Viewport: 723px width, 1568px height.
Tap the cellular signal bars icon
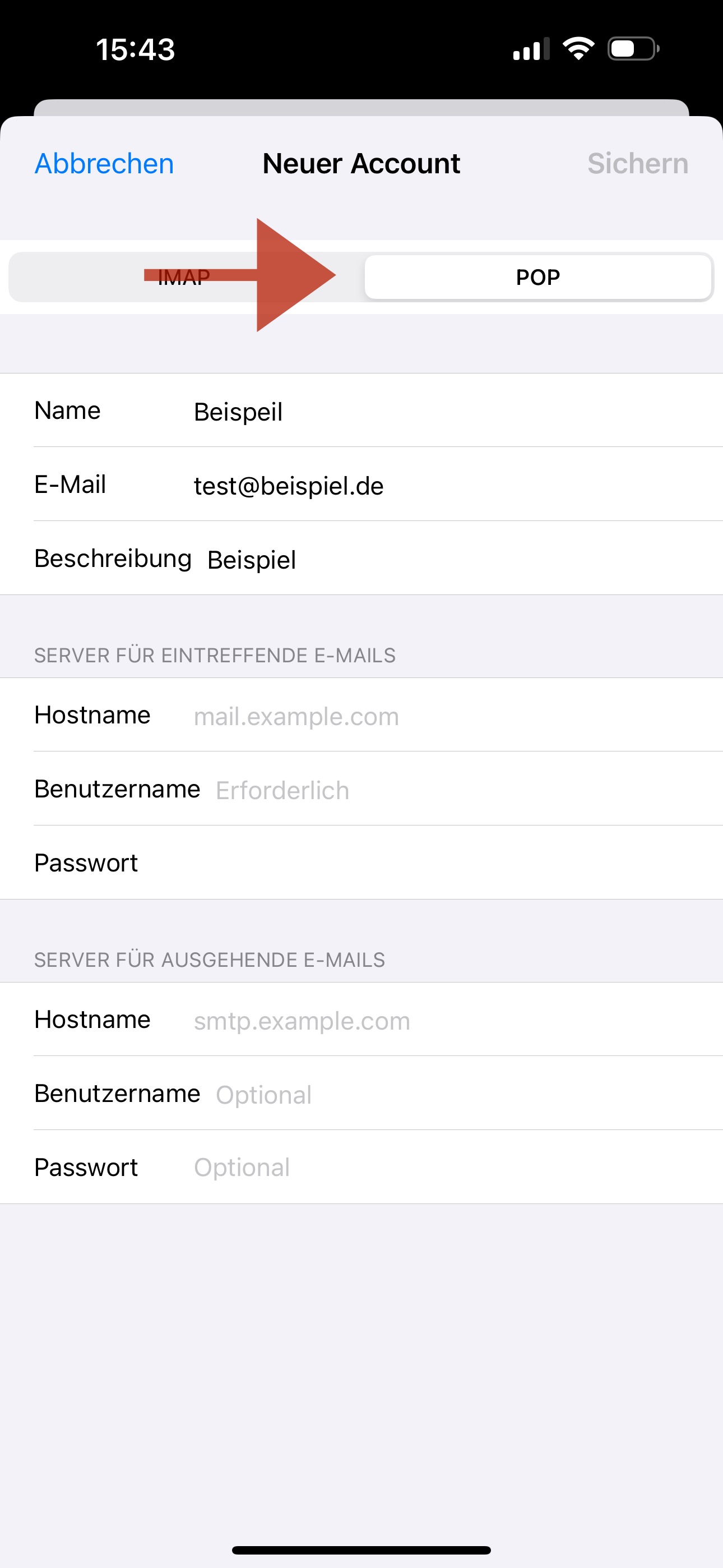pos(531,49)
